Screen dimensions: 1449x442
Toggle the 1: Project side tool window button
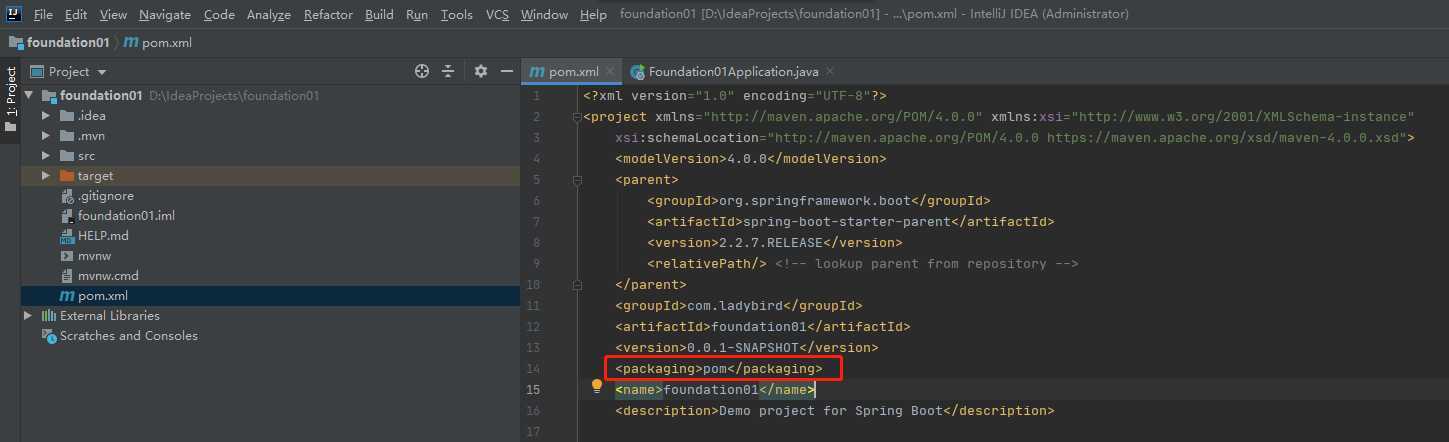(x=11, y=100)
